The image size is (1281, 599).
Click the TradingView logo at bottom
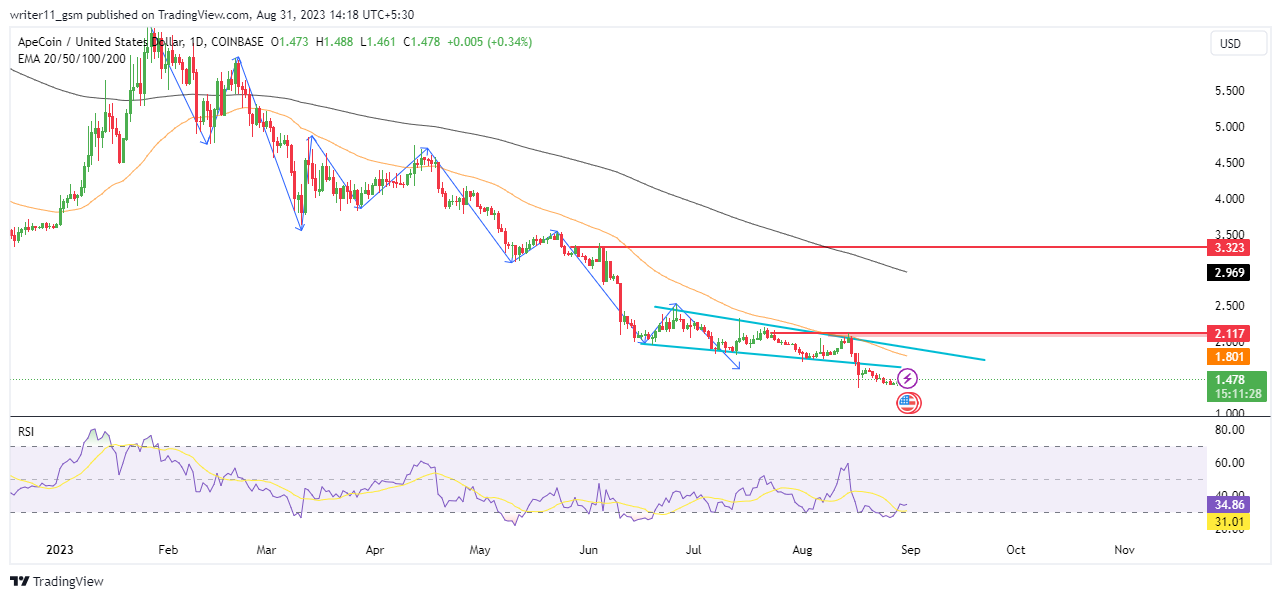point(57,581)
